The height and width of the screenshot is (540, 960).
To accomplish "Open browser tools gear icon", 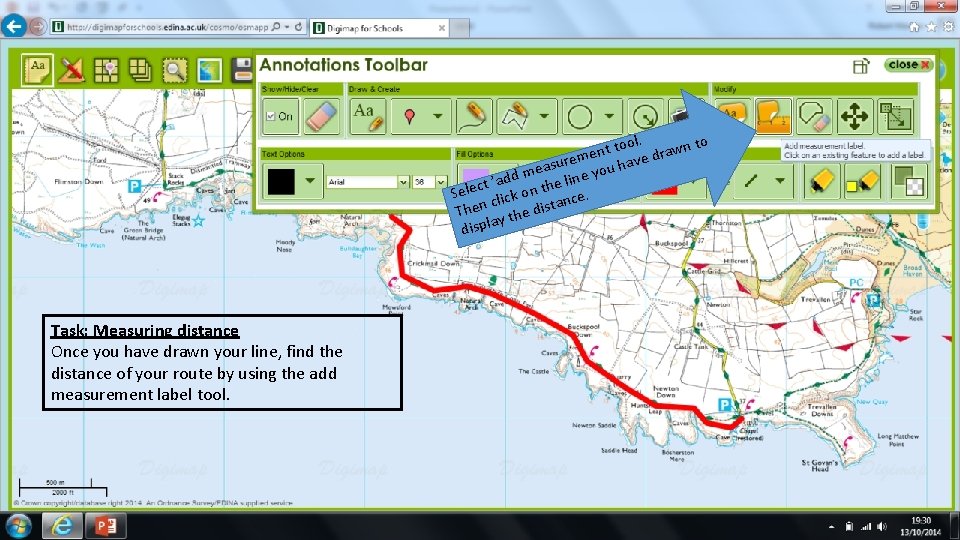I will coord(948,27).
